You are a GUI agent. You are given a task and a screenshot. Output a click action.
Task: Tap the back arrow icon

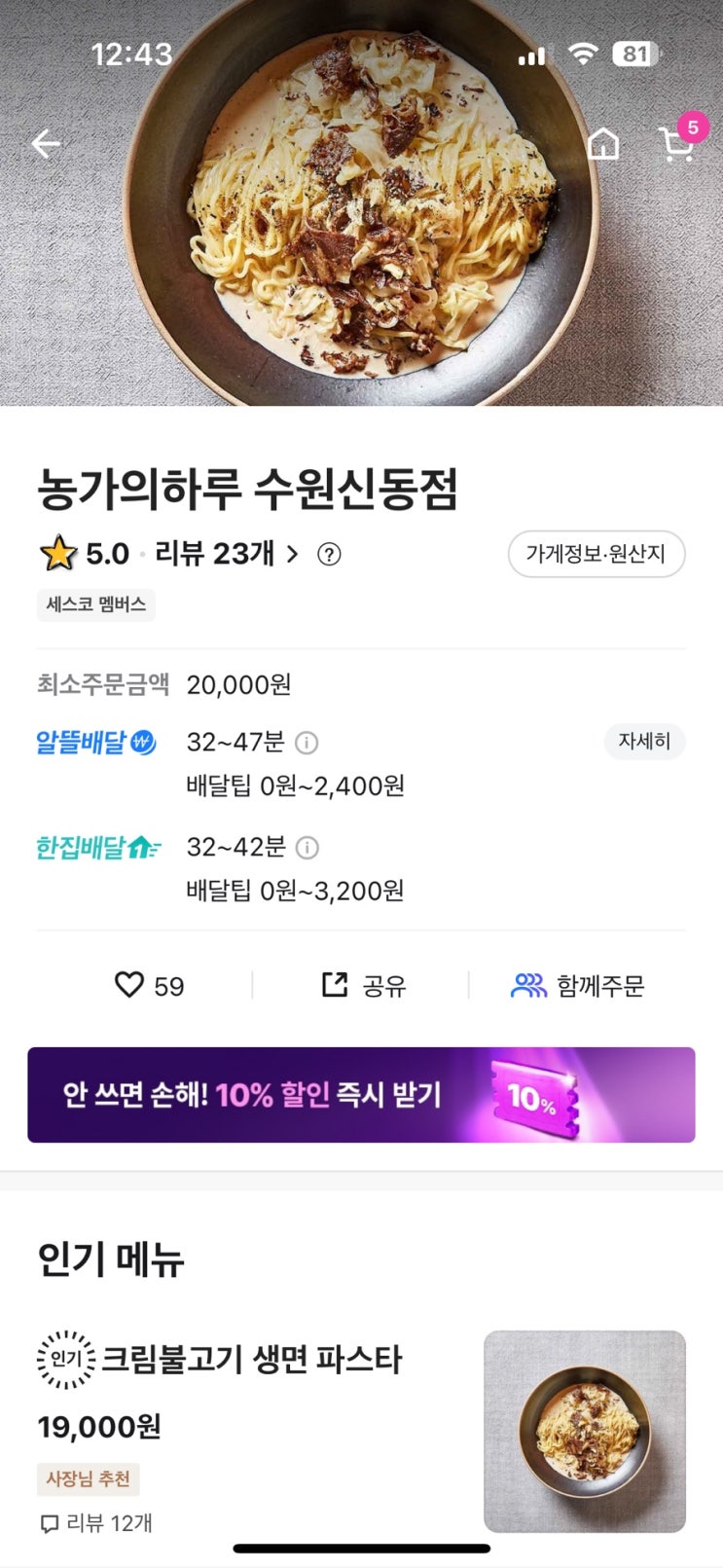46,144
